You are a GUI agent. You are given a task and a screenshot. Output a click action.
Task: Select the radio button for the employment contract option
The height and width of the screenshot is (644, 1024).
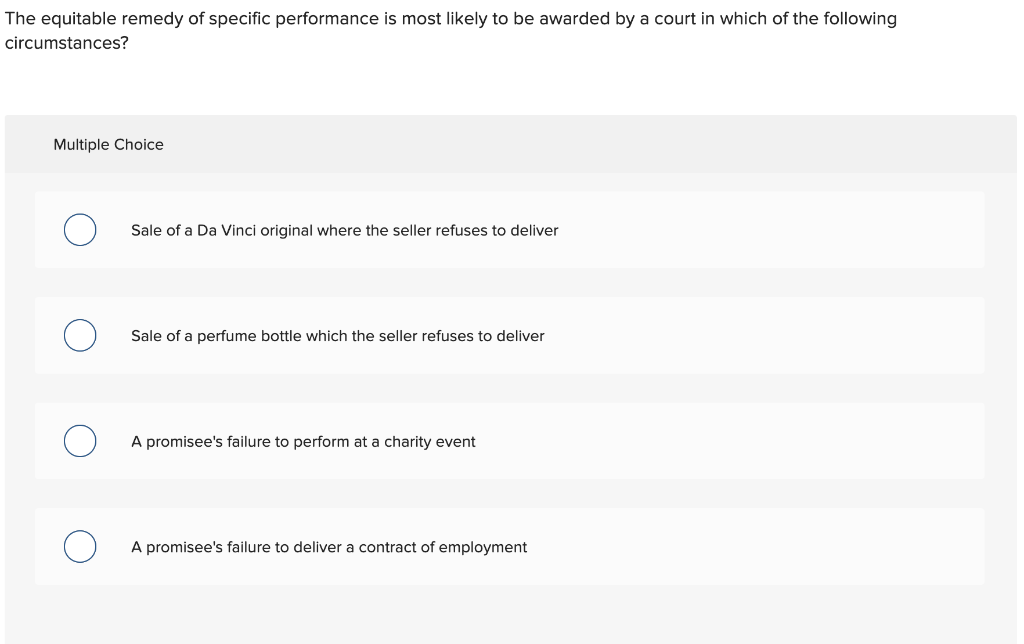point(80,546)
